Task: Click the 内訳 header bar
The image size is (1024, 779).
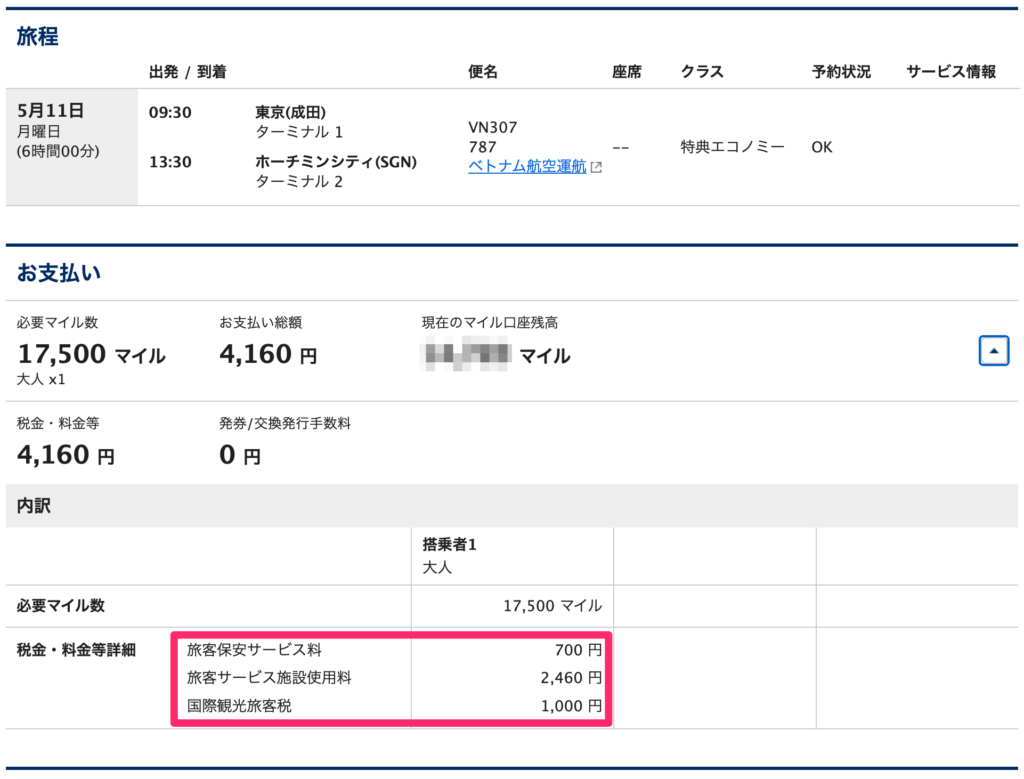Action: pos(511,505)
